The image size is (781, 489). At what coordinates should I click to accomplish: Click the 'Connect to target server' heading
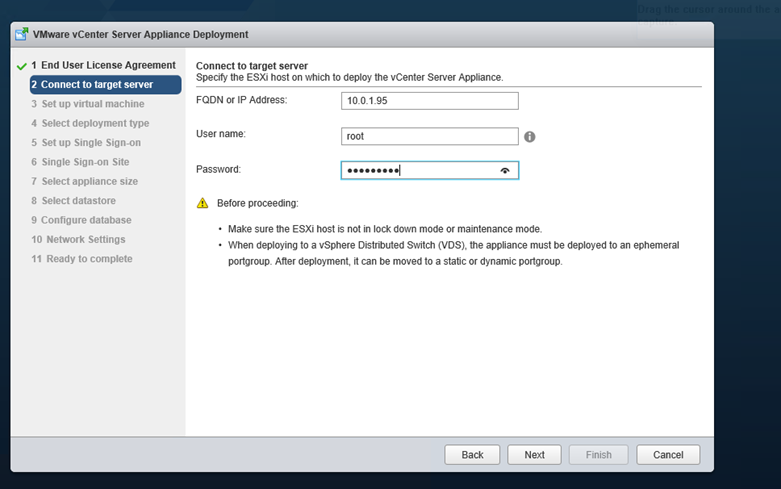(x=252, y=66)
